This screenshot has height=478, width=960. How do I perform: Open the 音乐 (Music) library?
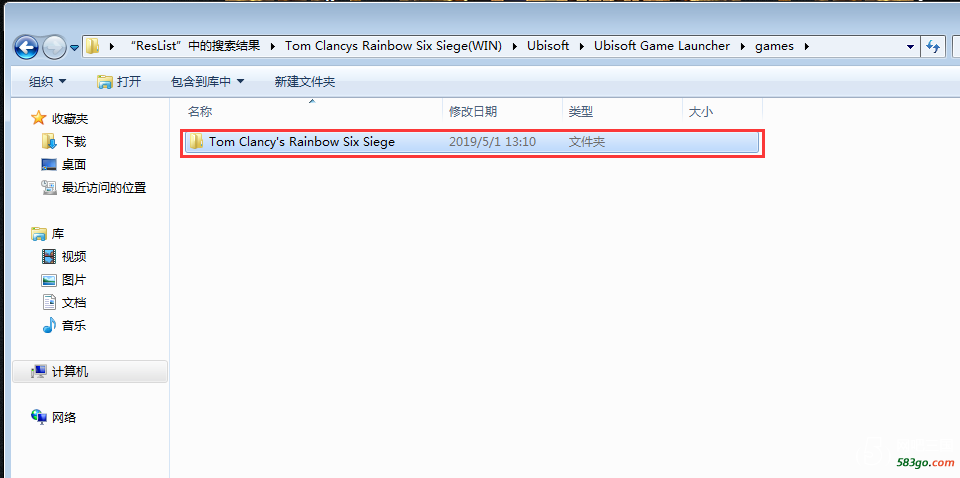click(73, 325)
